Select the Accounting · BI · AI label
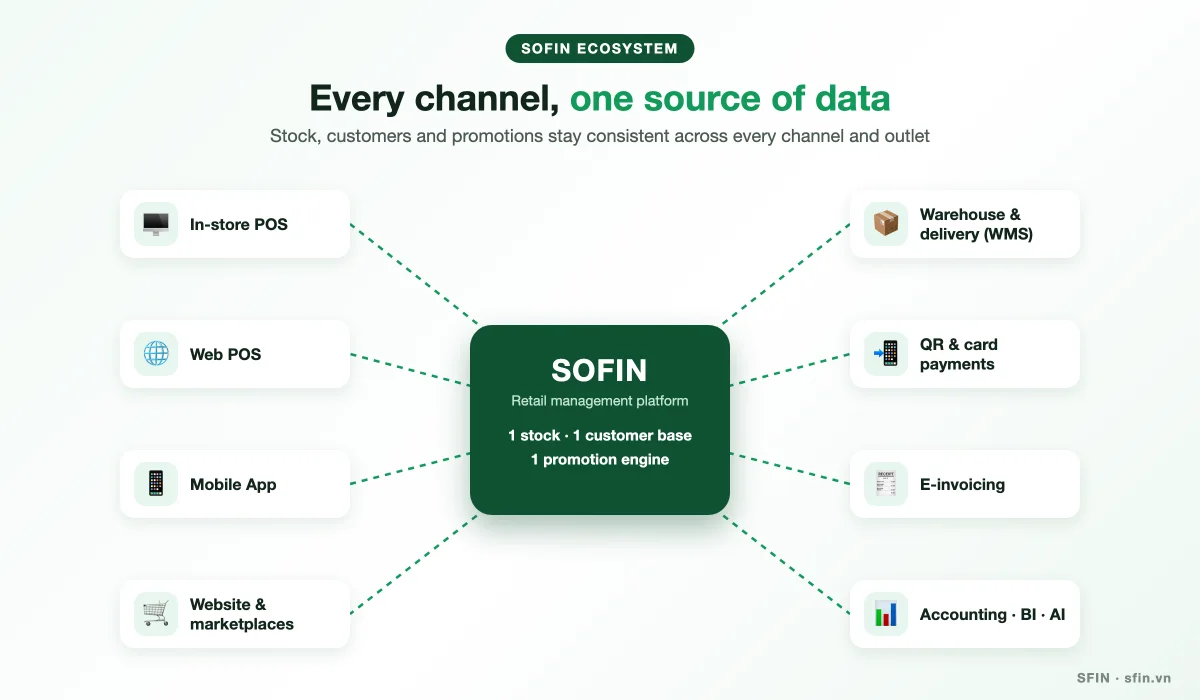1200x700 pixels. click(x=992, y=615)
